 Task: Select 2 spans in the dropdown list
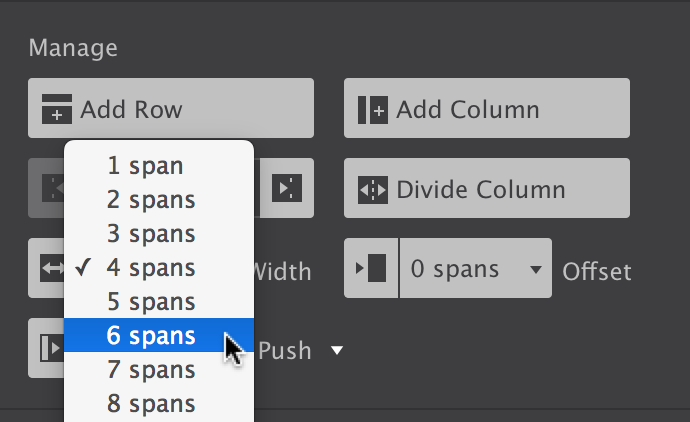pyautogui.click(x=151, y=200)
